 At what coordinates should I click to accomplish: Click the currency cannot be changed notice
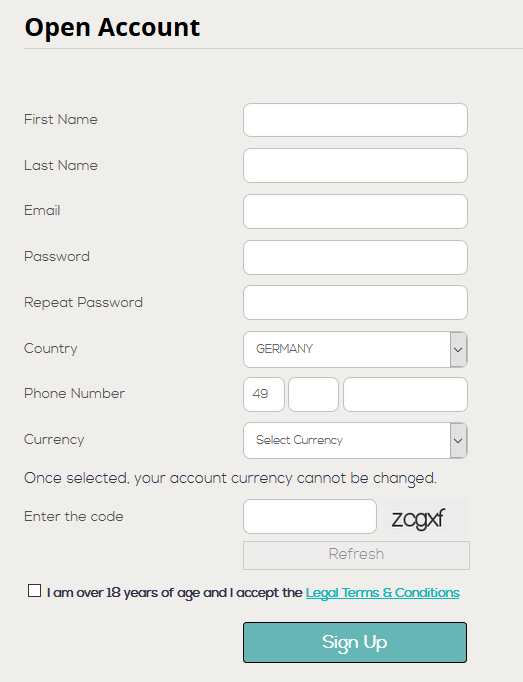tap(230, 478)
